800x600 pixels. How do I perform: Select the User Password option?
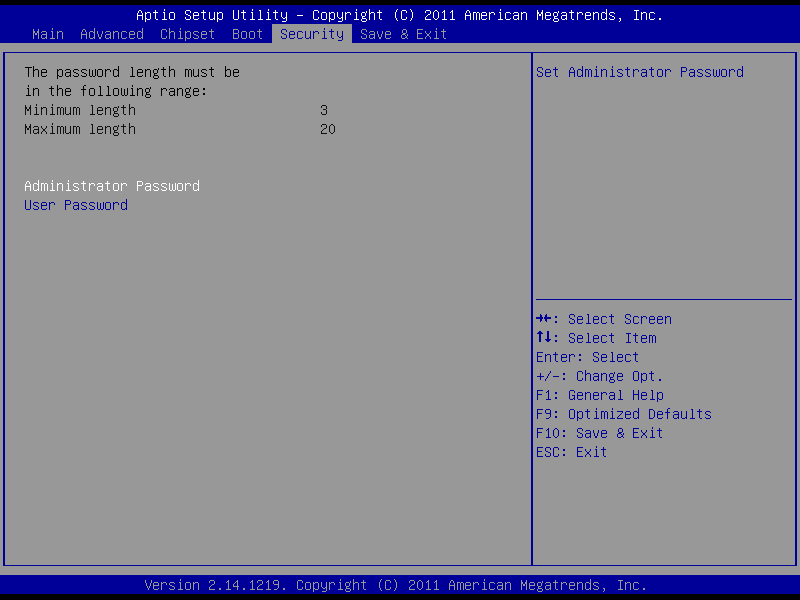[76, 205]
